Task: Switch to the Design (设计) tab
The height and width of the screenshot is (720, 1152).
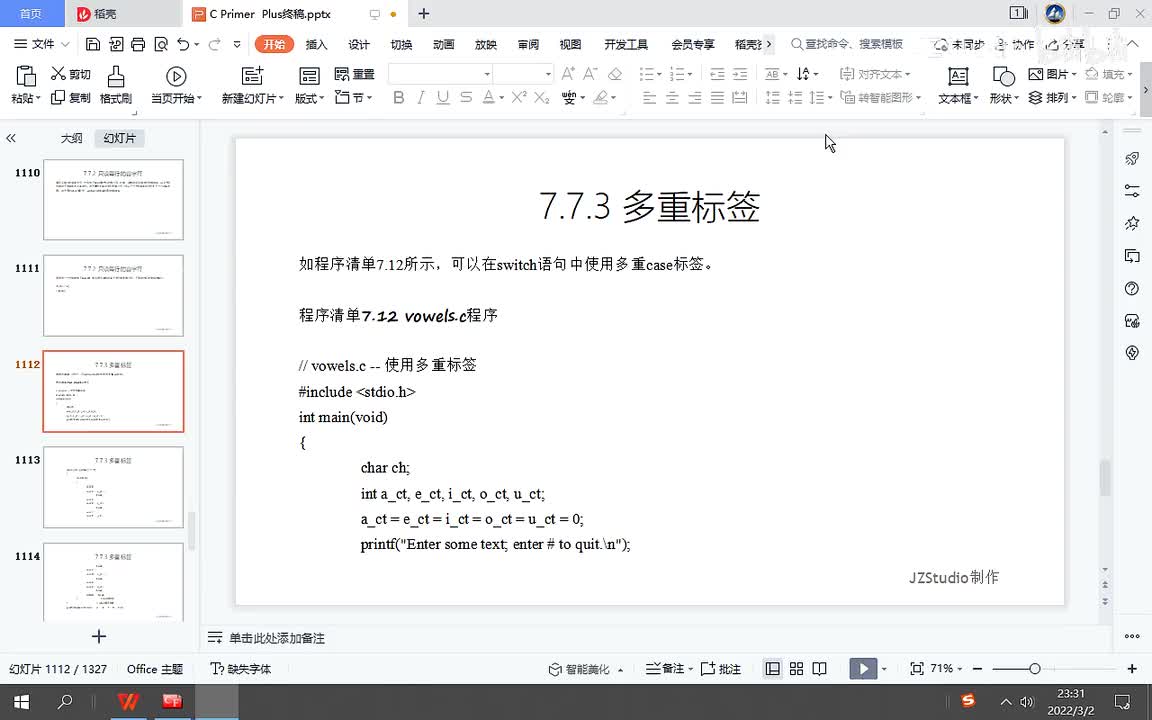Action: [x=359, y=44]
